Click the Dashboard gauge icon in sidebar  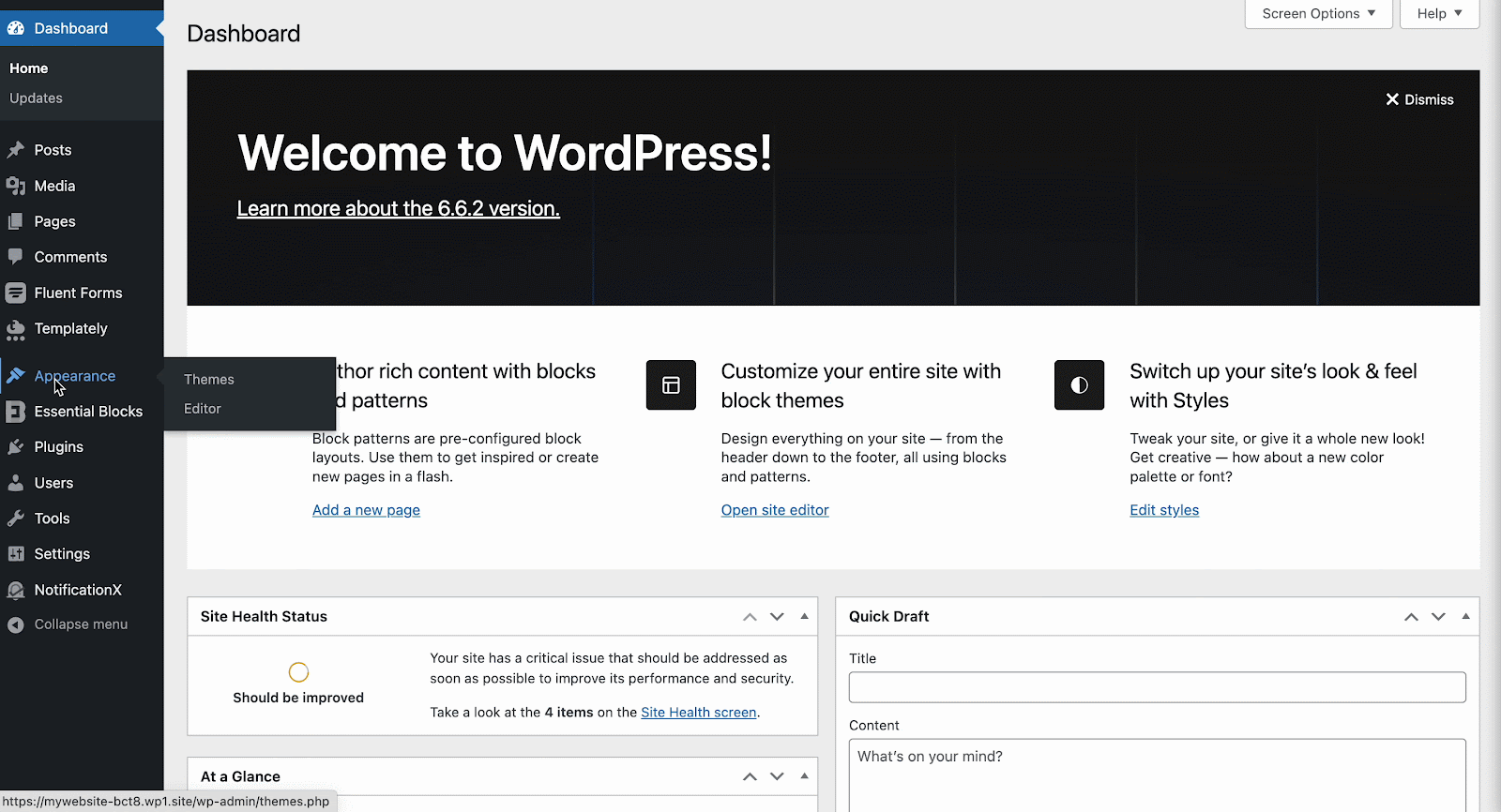pyautogui.click(x=16, y=28)
